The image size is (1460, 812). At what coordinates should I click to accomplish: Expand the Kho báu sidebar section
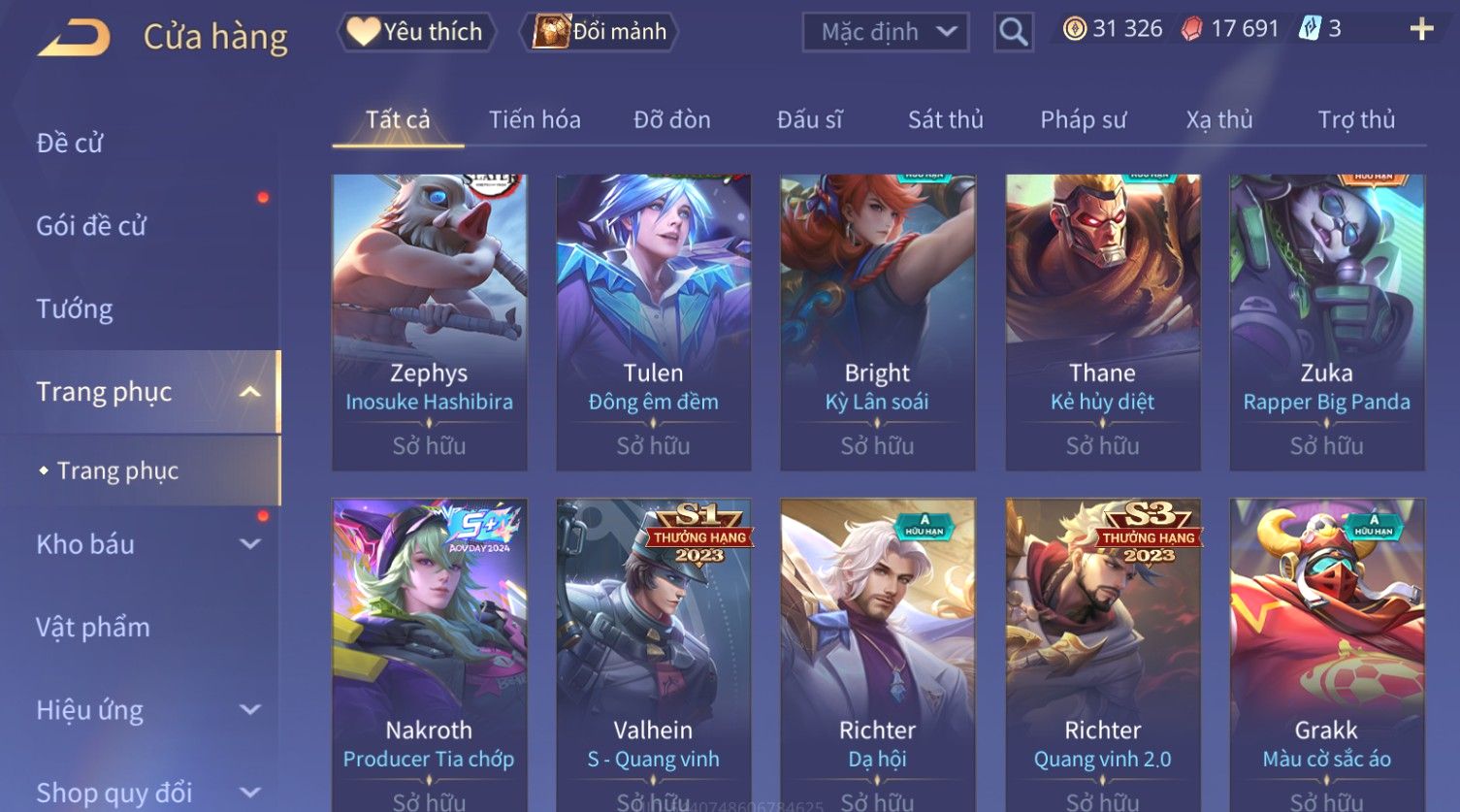pos(249,544)
